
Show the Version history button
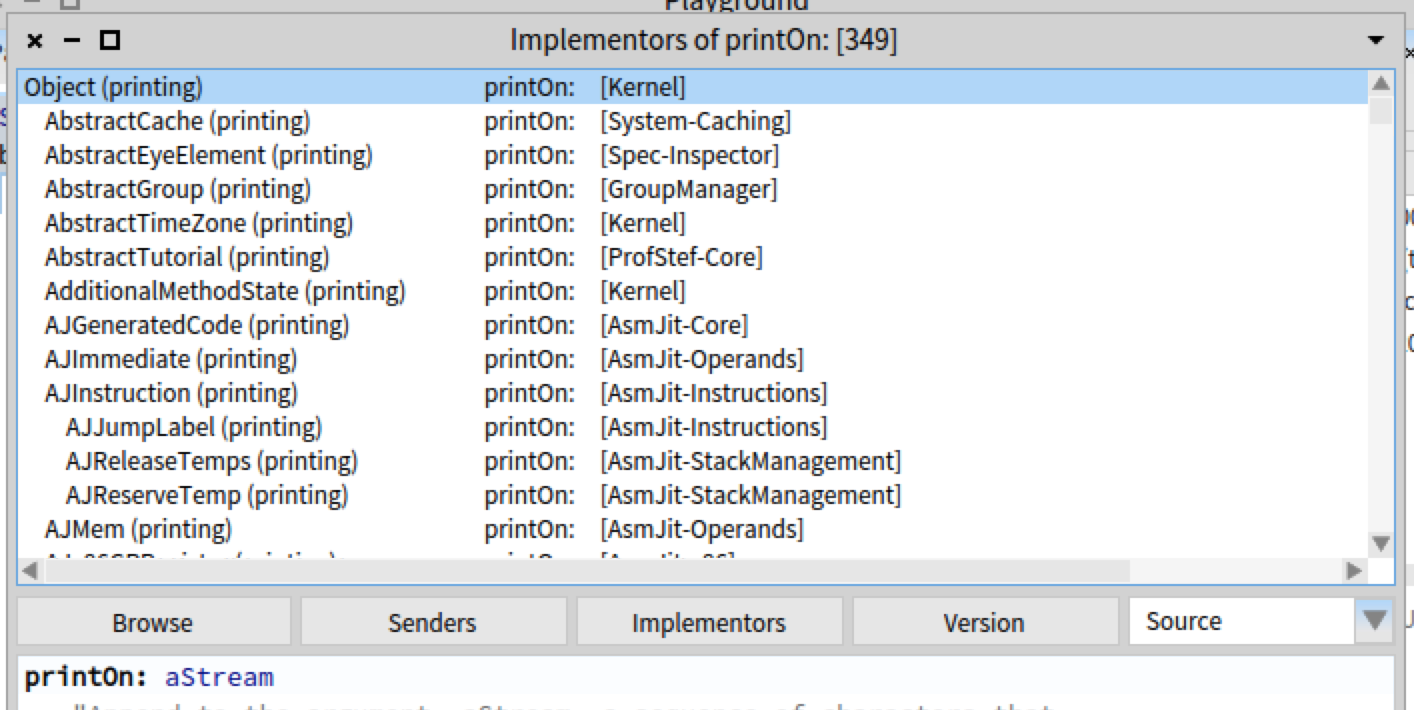[984, 622]
